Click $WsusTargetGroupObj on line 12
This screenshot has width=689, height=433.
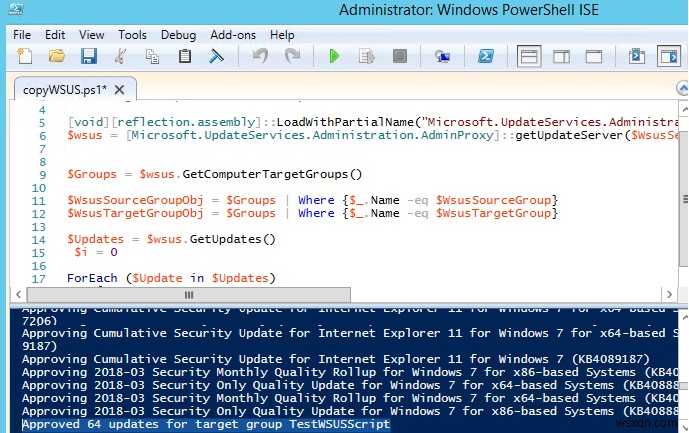pyautogui.click(x=135, y=213)
